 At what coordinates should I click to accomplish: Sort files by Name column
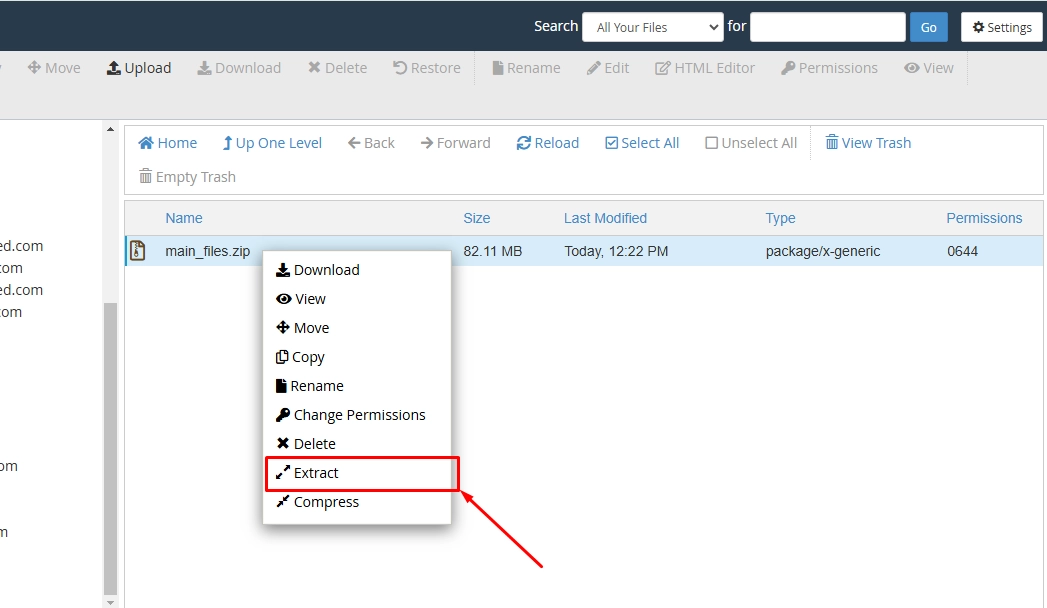coord(184,218)
